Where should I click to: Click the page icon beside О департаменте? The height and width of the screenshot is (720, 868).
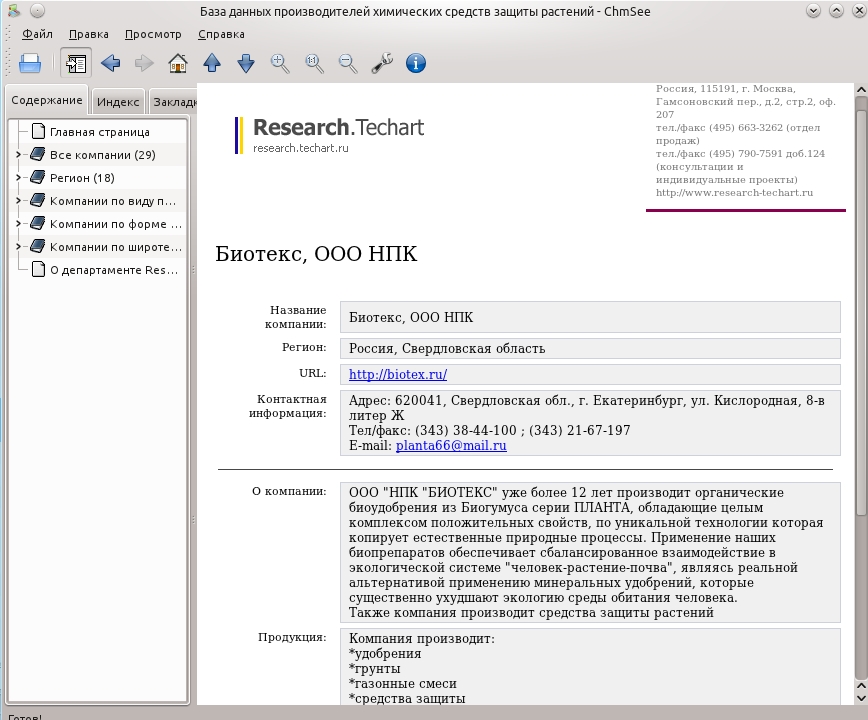click(x=38, y=270)
